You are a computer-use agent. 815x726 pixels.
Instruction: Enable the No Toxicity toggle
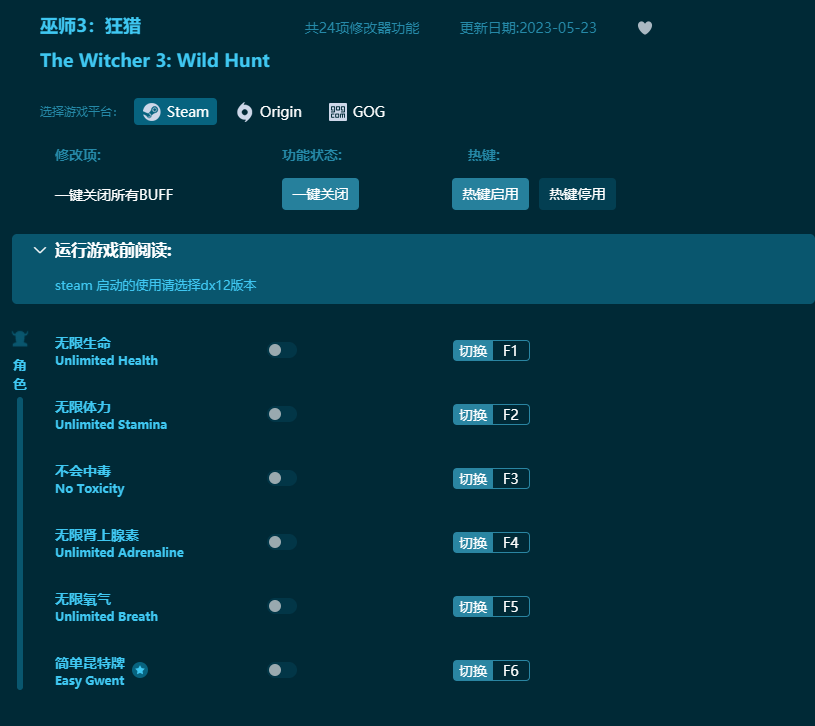point(281,478)
